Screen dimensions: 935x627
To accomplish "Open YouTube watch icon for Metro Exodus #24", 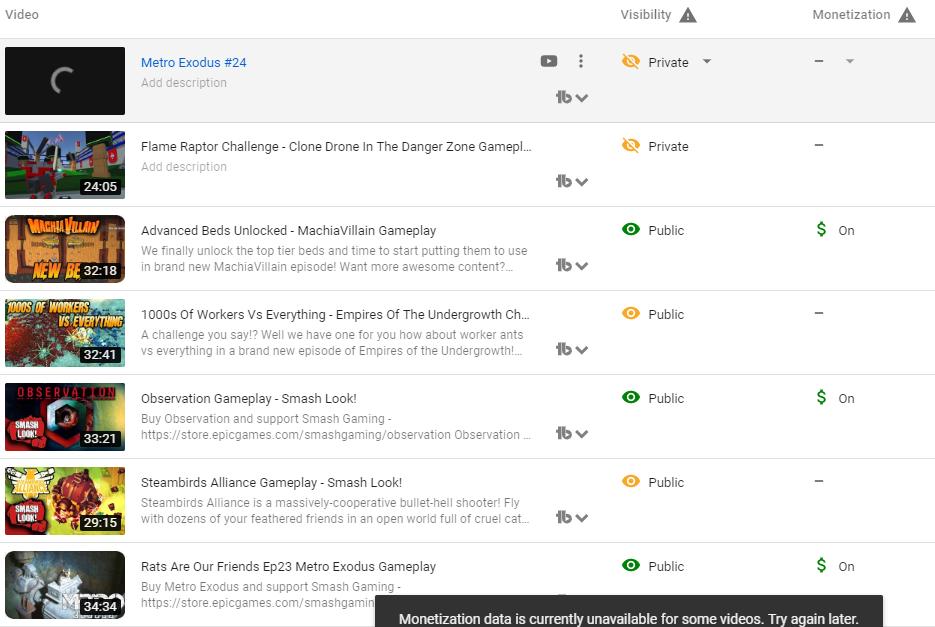I will point(549,61).
